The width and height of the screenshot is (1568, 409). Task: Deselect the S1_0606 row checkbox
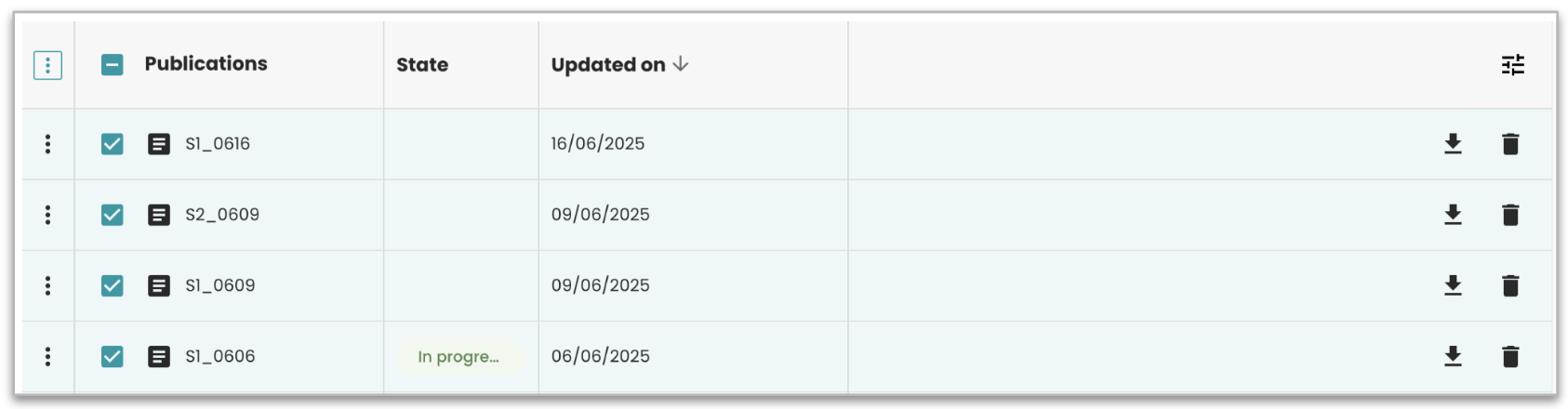click(113, 356)
